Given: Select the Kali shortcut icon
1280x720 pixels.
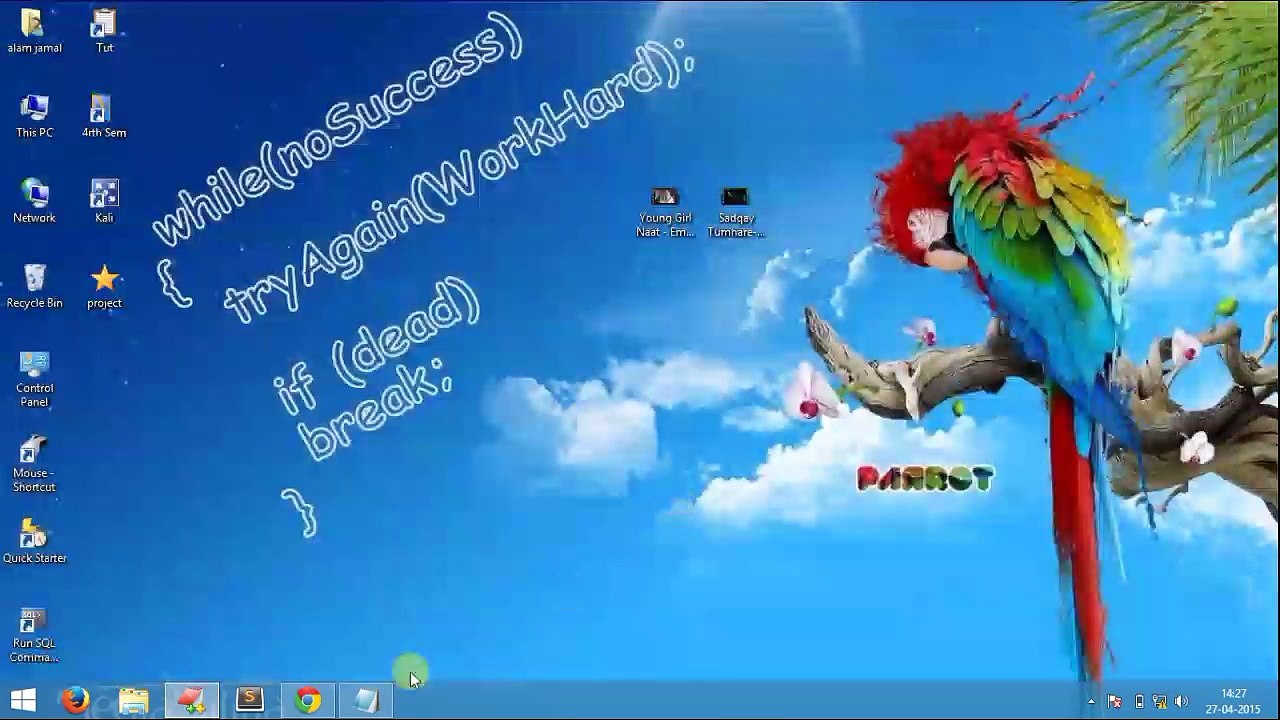Looking at the screenshot, I should pyautogui.click(x=104, y=200).
